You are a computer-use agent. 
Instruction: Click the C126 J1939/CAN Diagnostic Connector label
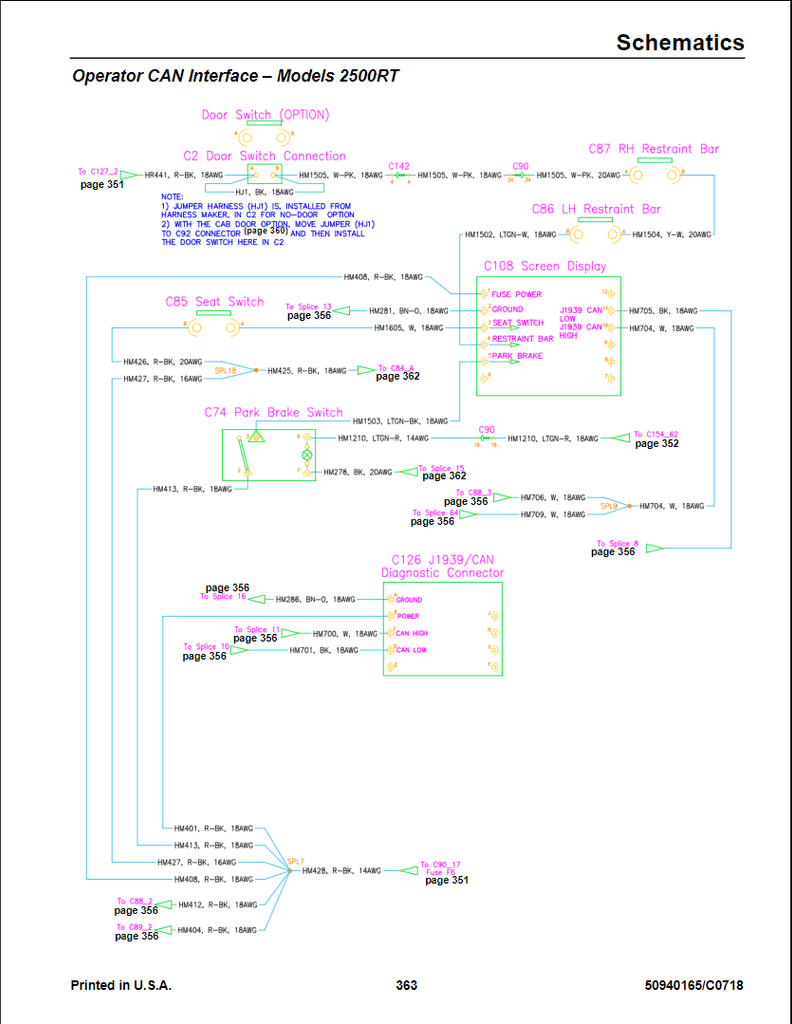(x=442, y=566)
